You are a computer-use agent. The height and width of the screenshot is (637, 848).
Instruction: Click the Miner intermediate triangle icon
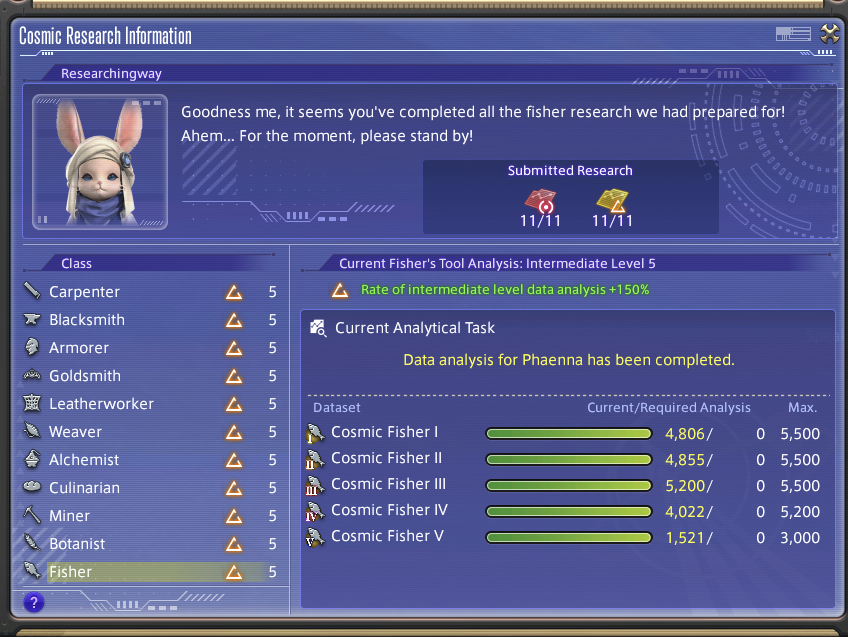(x=234, y=516)
